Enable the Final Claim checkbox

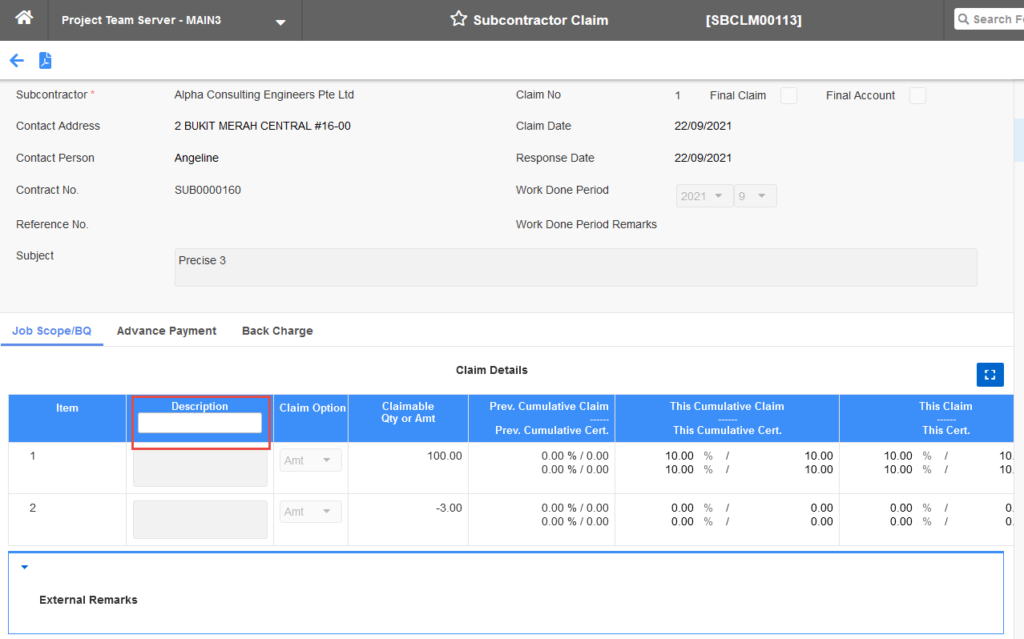tap(788, 94)
